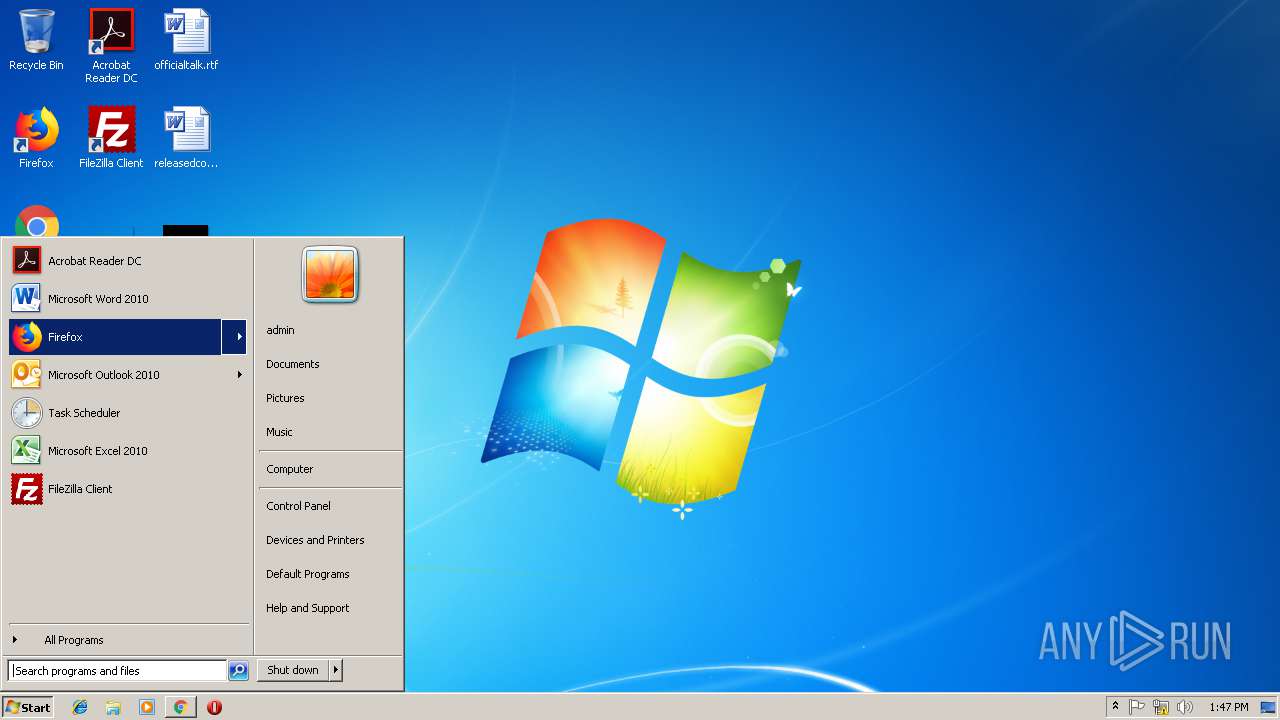Open FileZilla Client desktop shortcut
This screenshot has height=720, width=1280.
(x=111, y=138)
